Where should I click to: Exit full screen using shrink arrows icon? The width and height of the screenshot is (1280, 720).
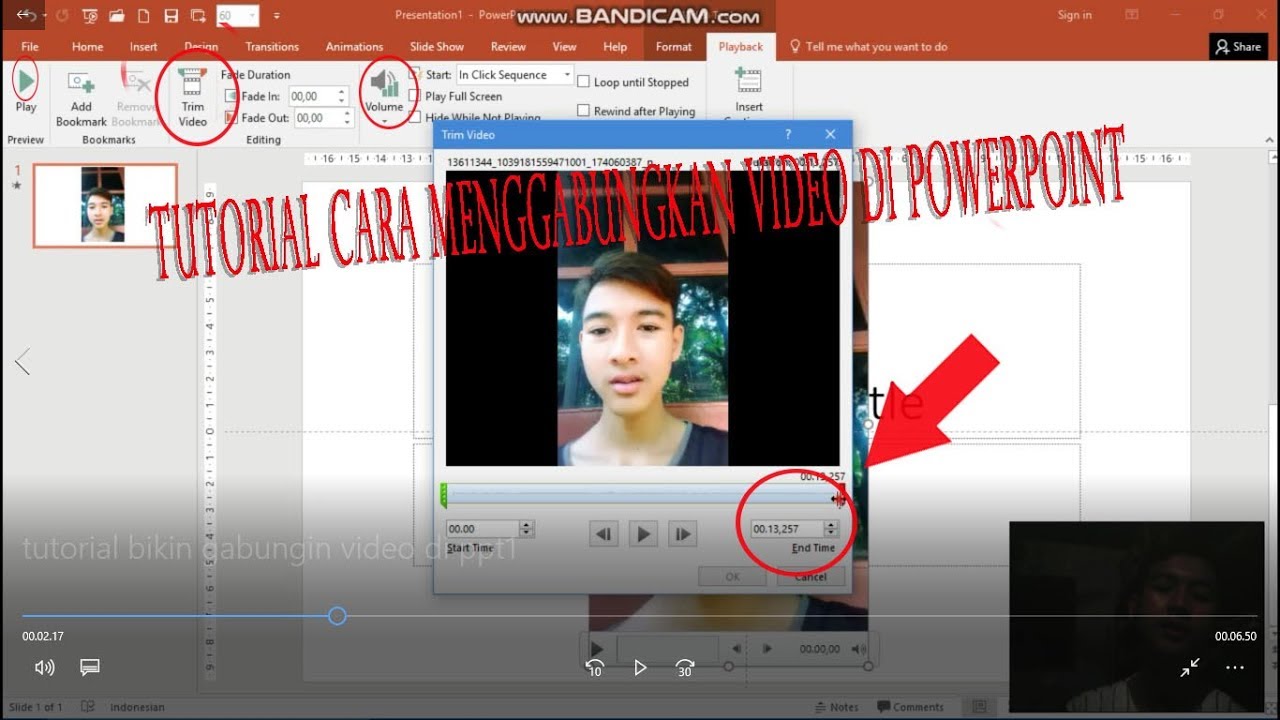[x=1190, y=667]
